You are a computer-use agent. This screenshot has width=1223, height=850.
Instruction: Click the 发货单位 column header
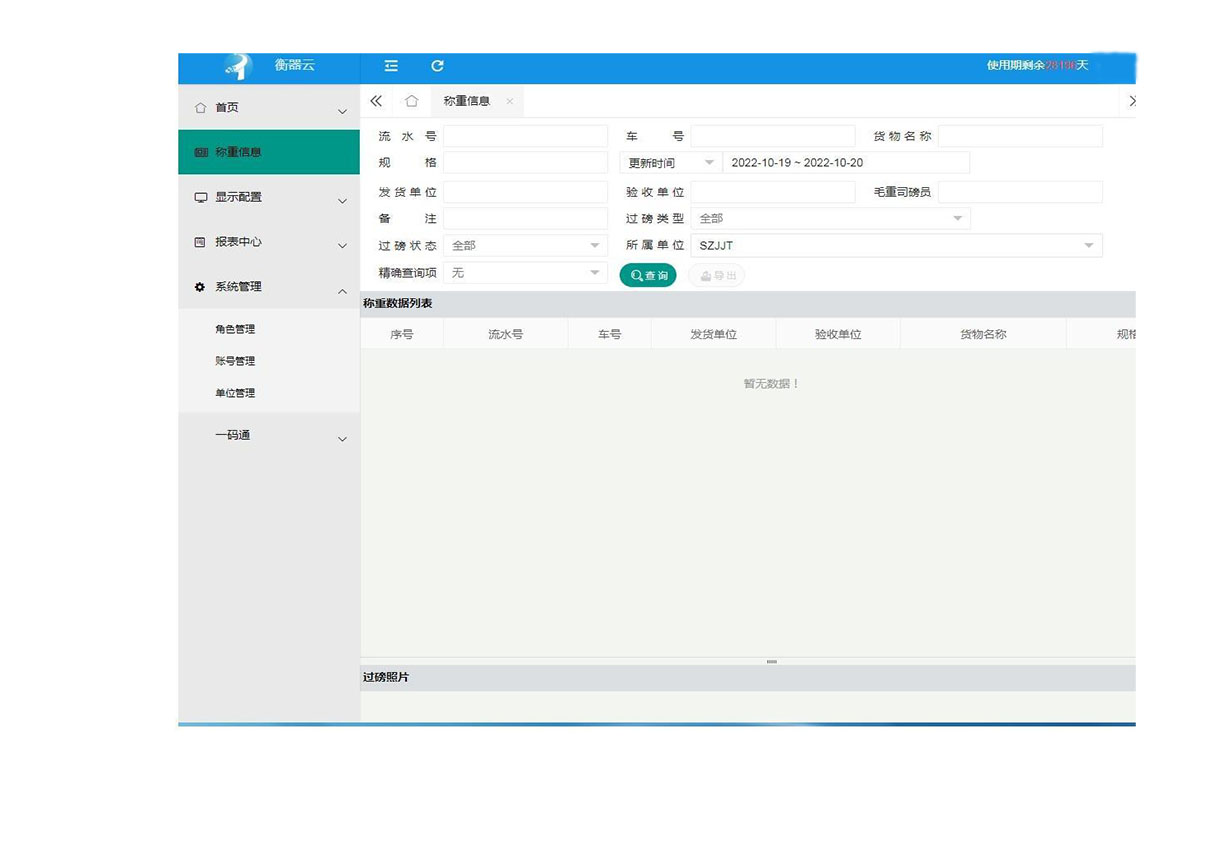pyautogui.click(x=713, y=335)
